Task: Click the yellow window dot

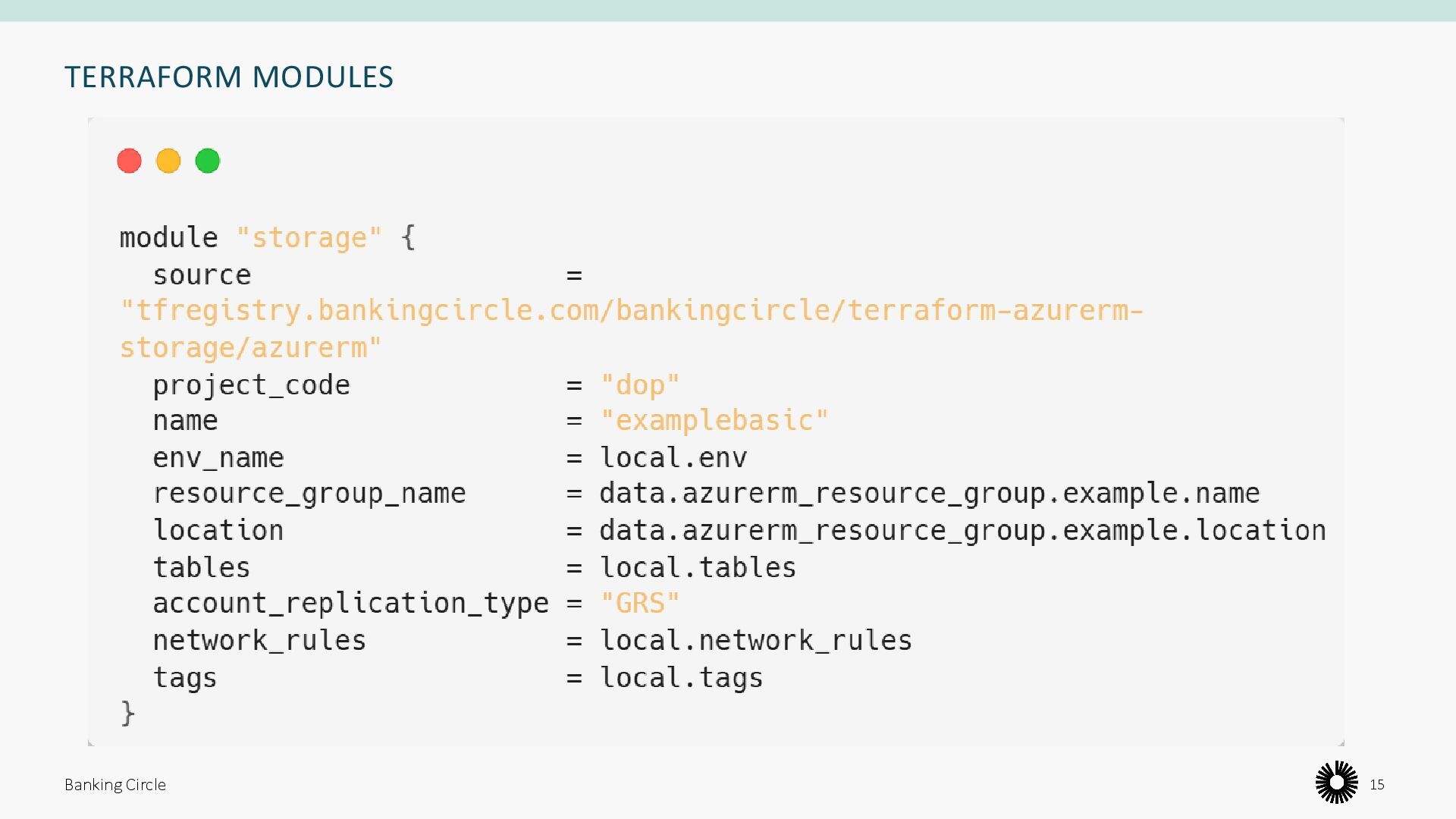Action: [x=168, y=161]
